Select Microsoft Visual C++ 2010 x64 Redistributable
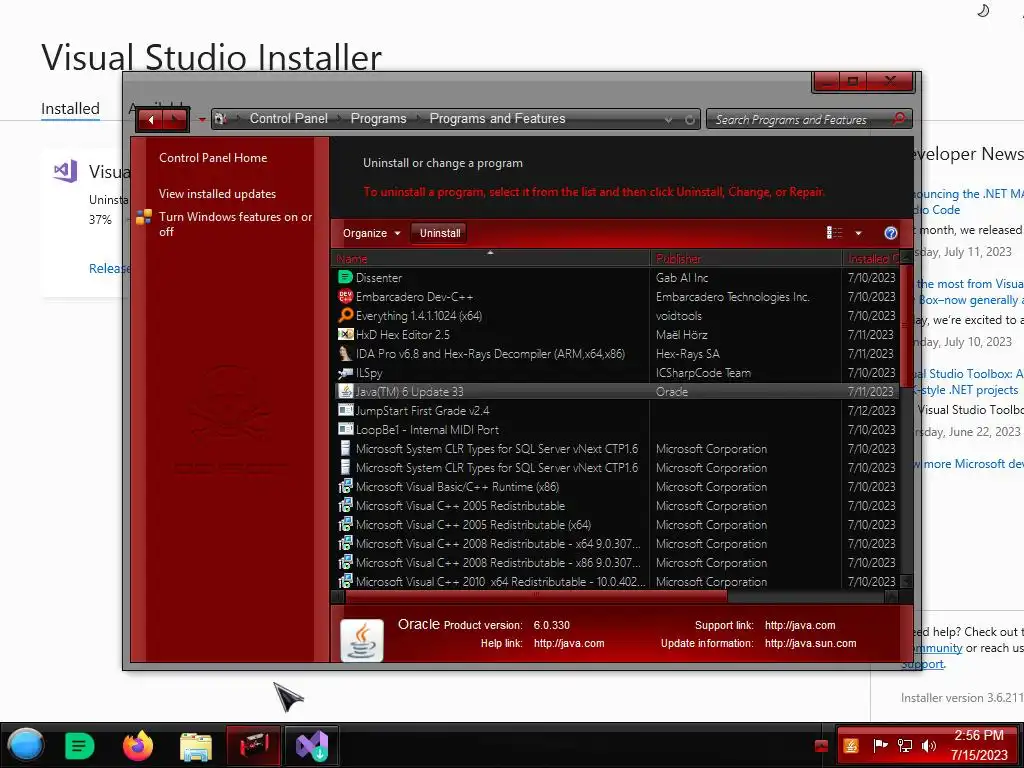1024x768 pixels. click(615, 581)
